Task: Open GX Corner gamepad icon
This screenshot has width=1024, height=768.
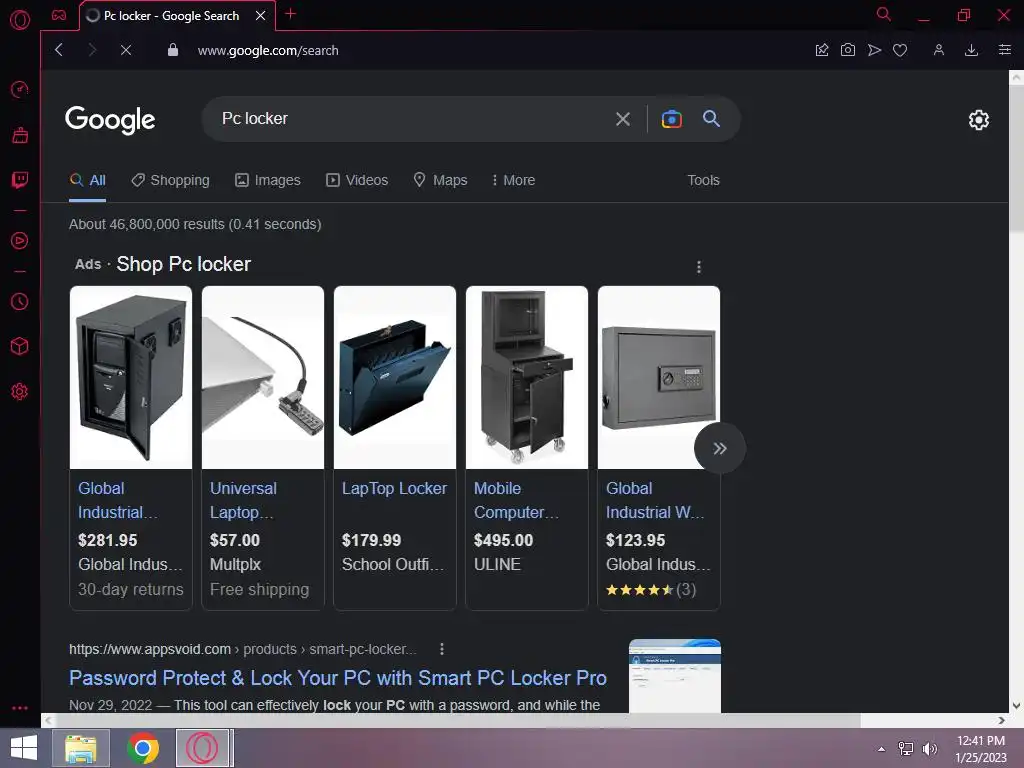Action: [x=59, y=15]
